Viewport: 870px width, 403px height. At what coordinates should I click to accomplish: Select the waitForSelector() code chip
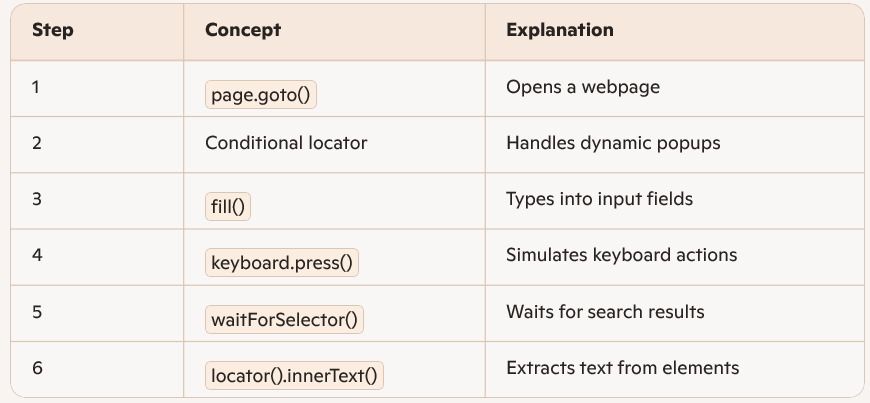(x=285, y=320)
